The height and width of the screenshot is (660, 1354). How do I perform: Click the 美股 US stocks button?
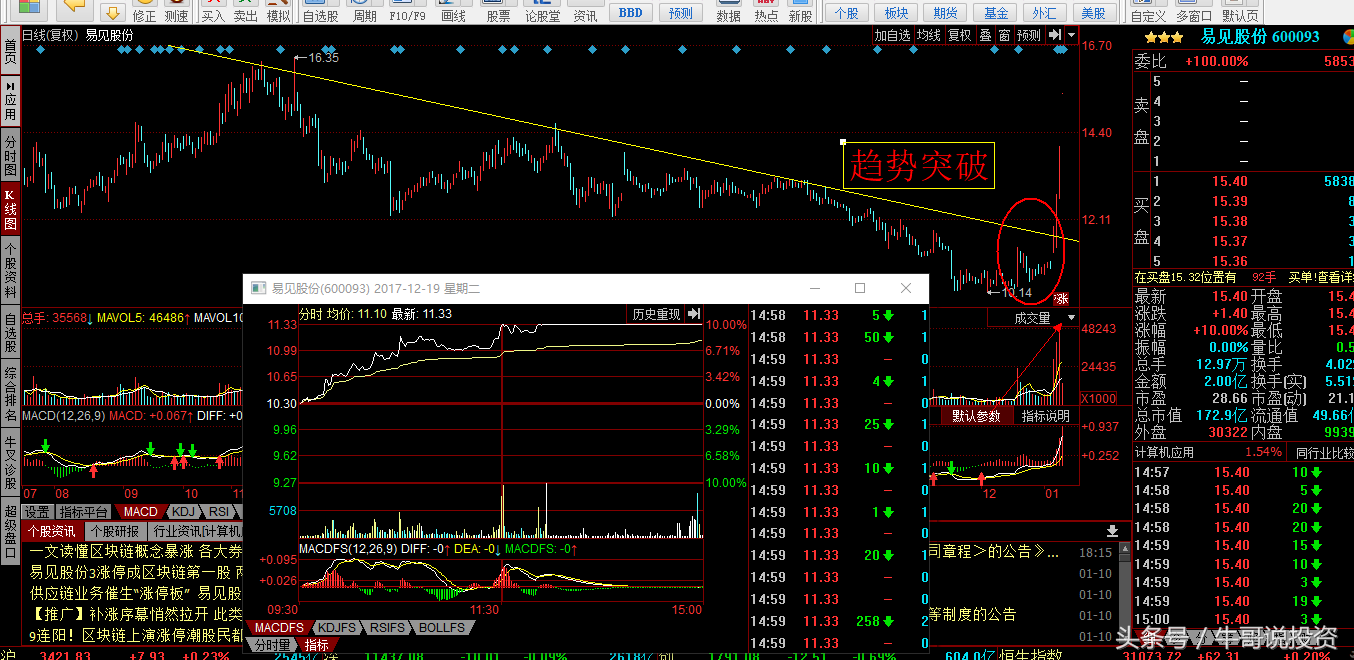[1094, 12]
